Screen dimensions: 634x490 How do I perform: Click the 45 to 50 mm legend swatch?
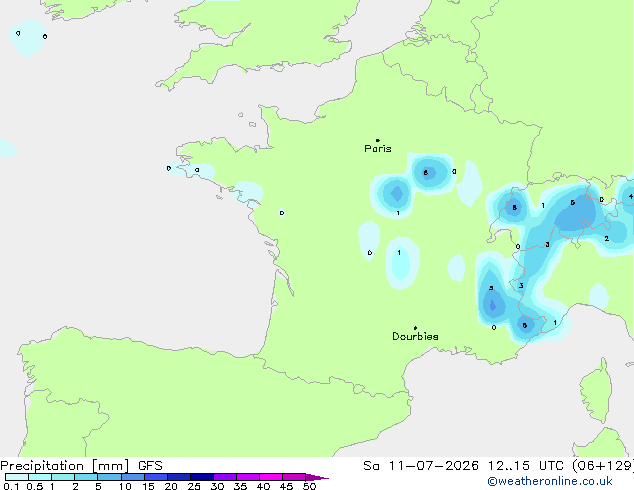[x=294, y=477]
